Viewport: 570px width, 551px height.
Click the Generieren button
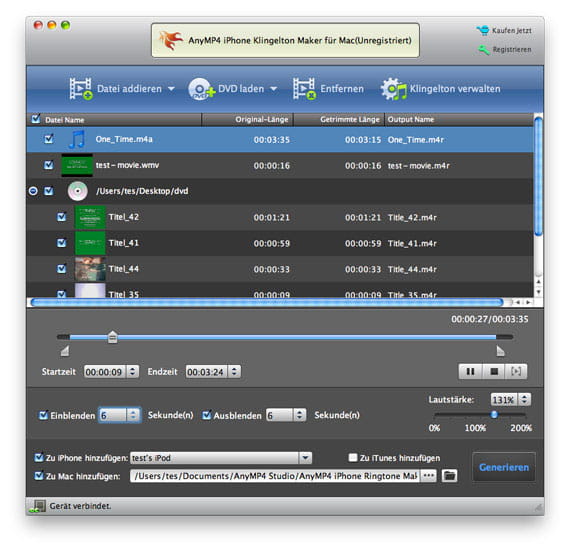(x=504, y=467)
